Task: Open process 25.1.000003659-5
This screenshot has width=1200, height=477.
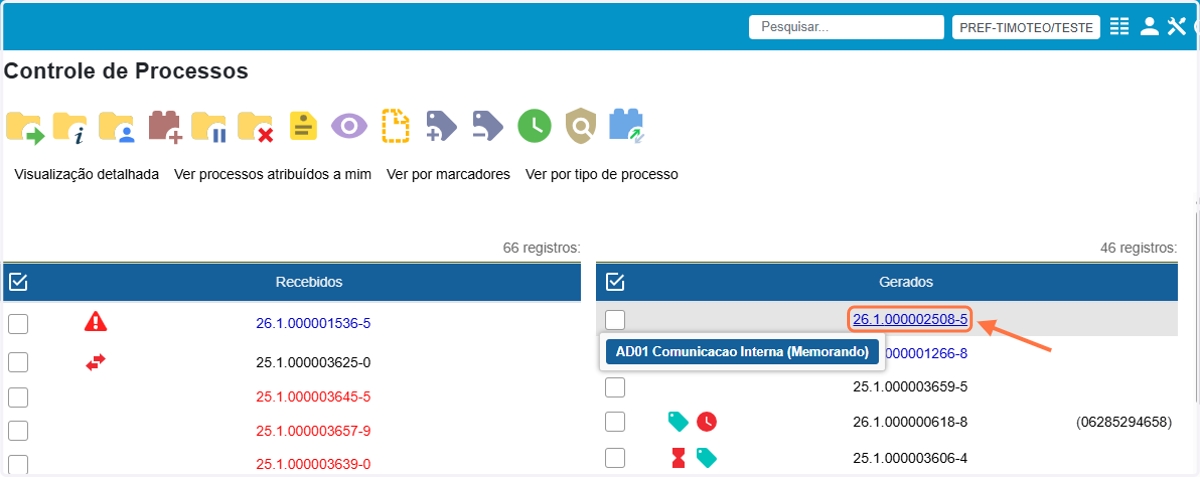Action: pyautogui.click(x=910, y=386)
